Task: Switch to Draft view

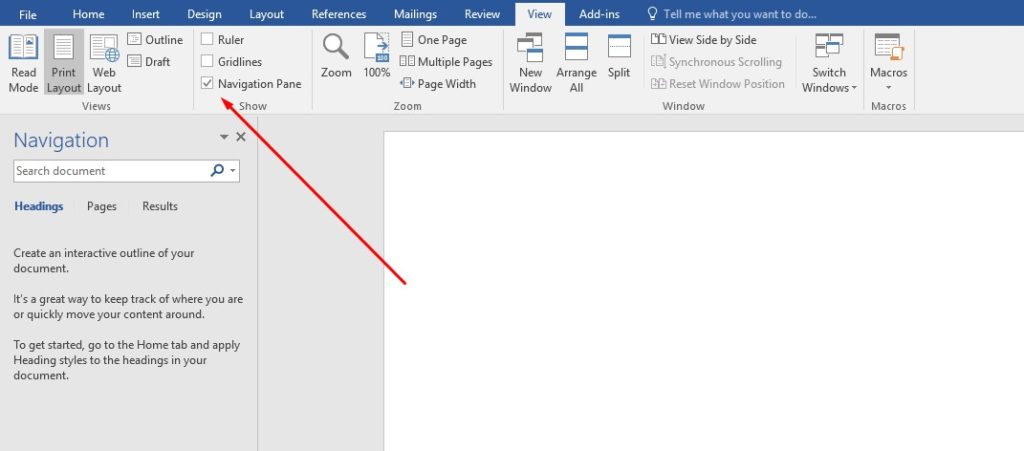Action: (149, 61)
